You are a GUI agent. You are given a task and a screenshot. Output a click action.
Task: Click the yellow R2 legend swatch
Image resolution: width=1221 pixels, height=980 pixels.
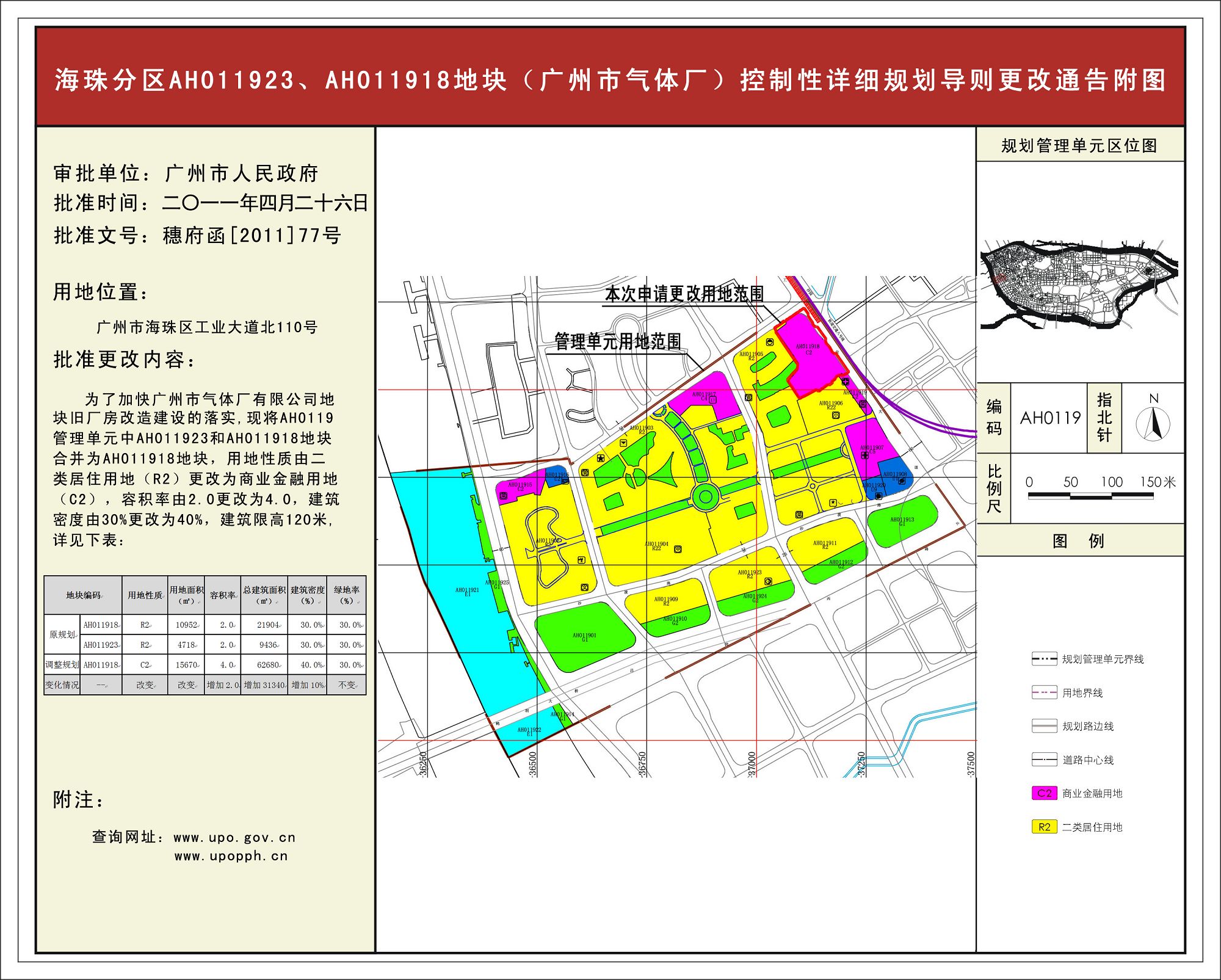1044,827
